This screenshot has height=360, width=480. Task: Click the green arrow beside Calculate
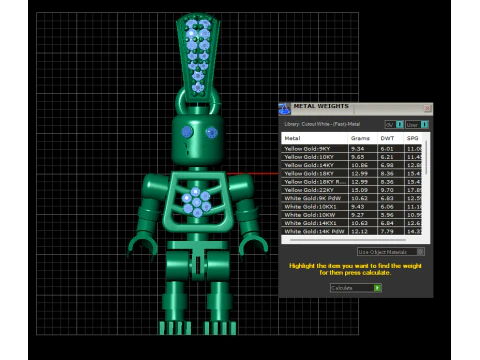[377, 288]
